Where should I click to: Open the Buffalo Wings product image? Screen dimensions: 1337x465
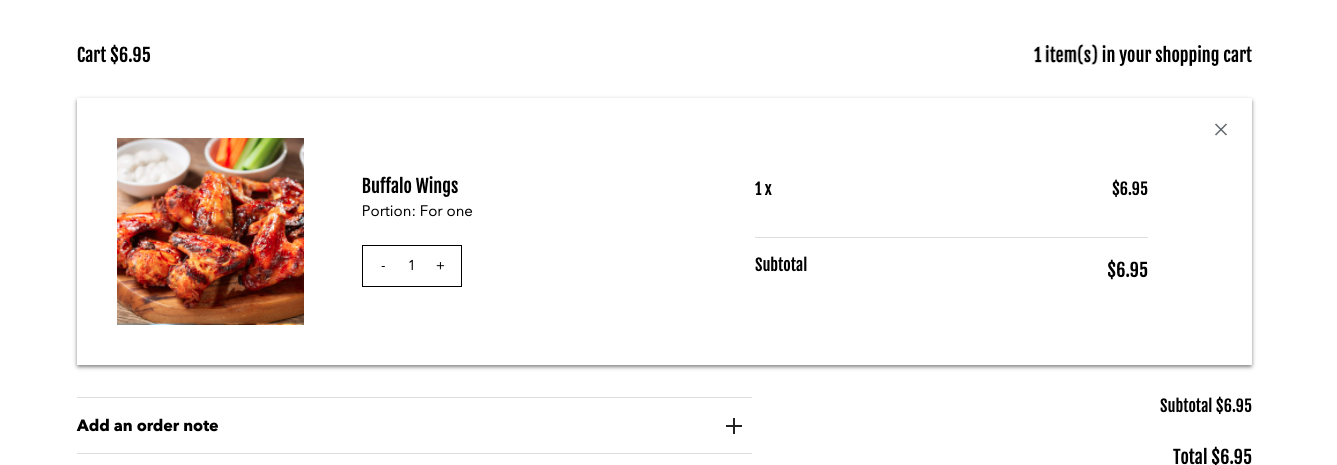point(210,231)
